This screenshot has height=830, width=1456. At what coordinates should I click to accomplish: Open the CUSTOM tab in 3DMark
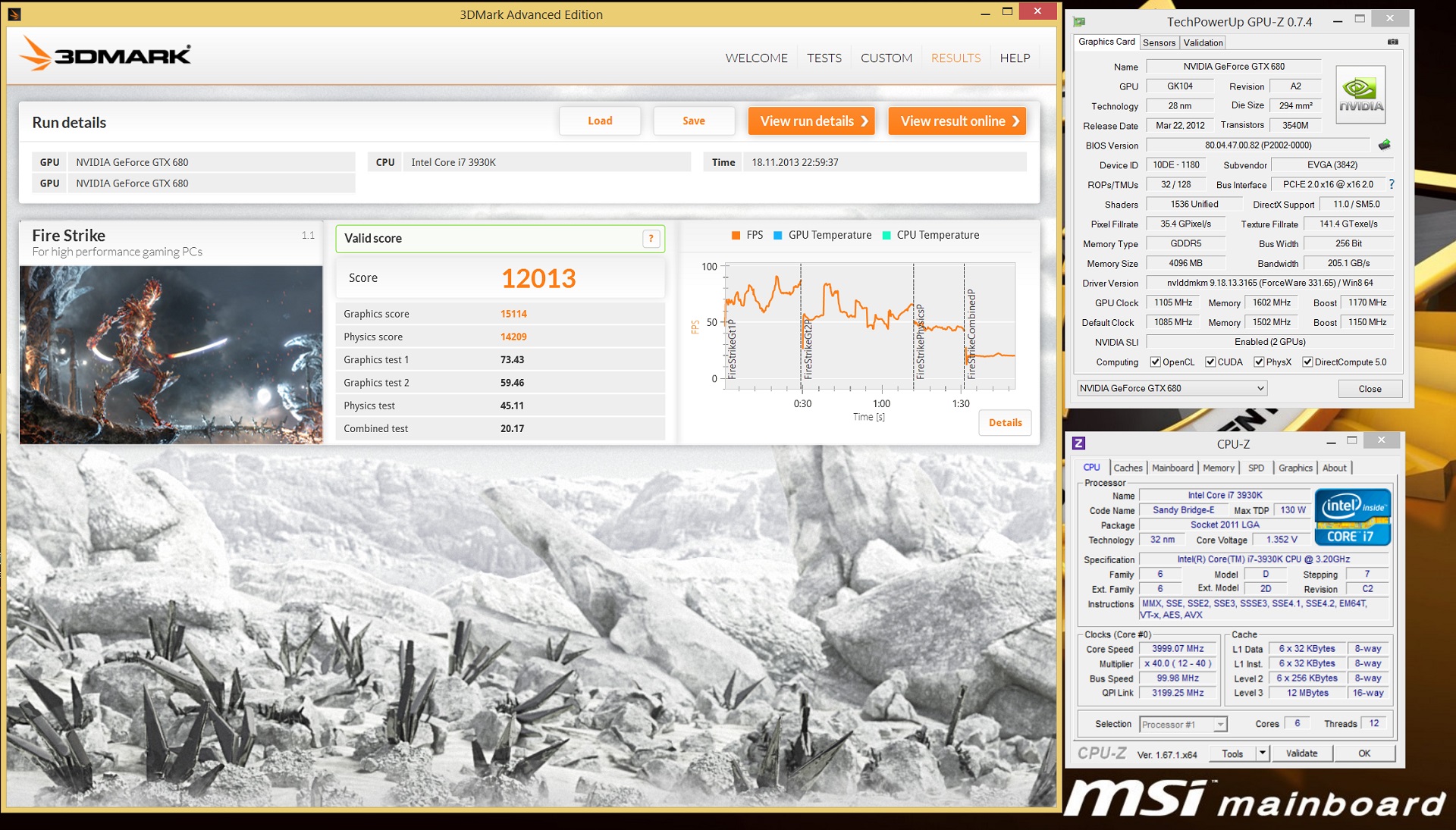pos(886,58)
